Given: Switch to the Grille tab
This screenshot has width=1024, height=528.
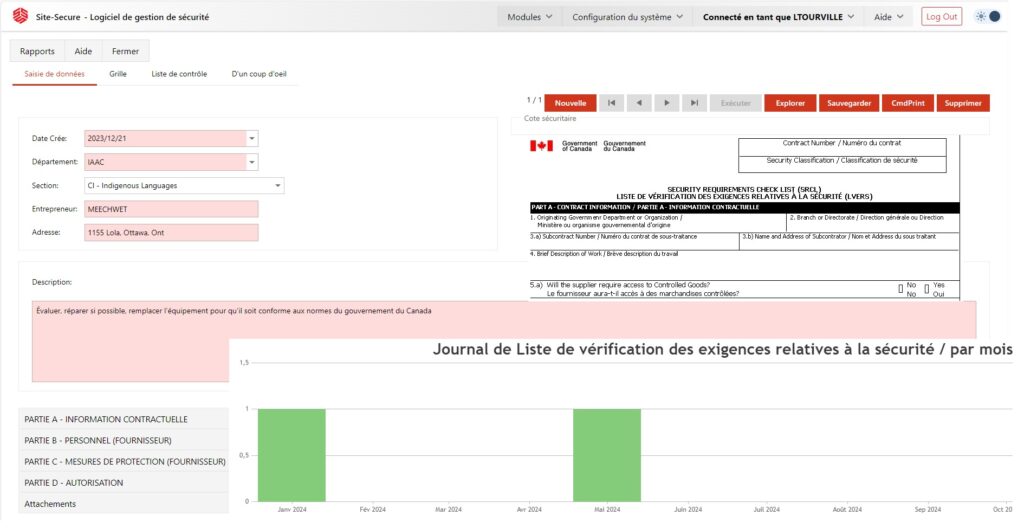Looking at the screenshot, I should pyautogui.click(x=118, y=74).
